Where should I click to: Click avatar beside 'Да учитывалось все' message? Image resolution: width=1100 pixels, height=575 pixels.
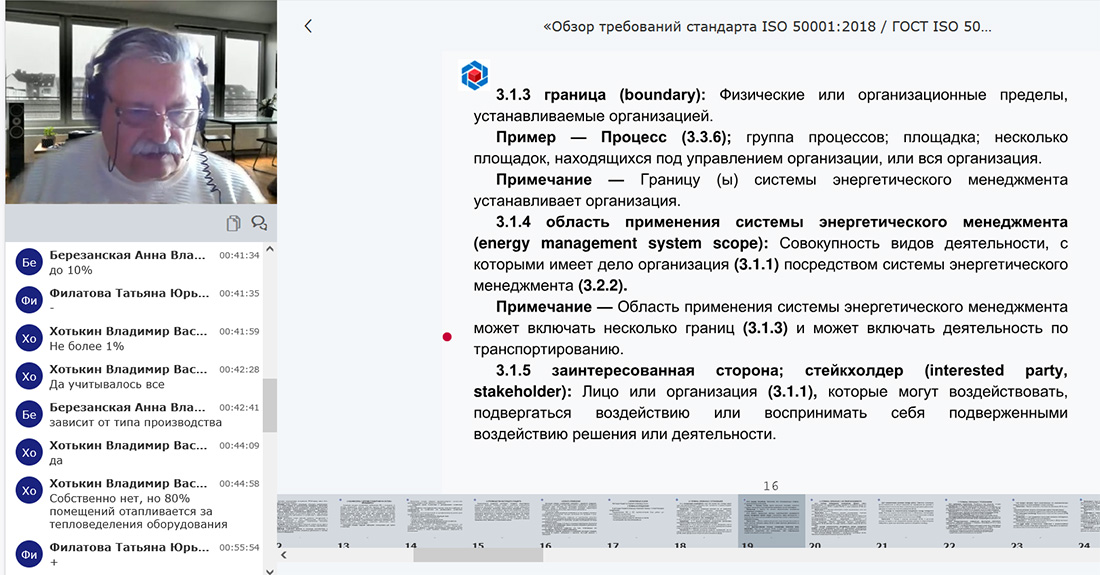pyautogui.click(x=29, y=376)
